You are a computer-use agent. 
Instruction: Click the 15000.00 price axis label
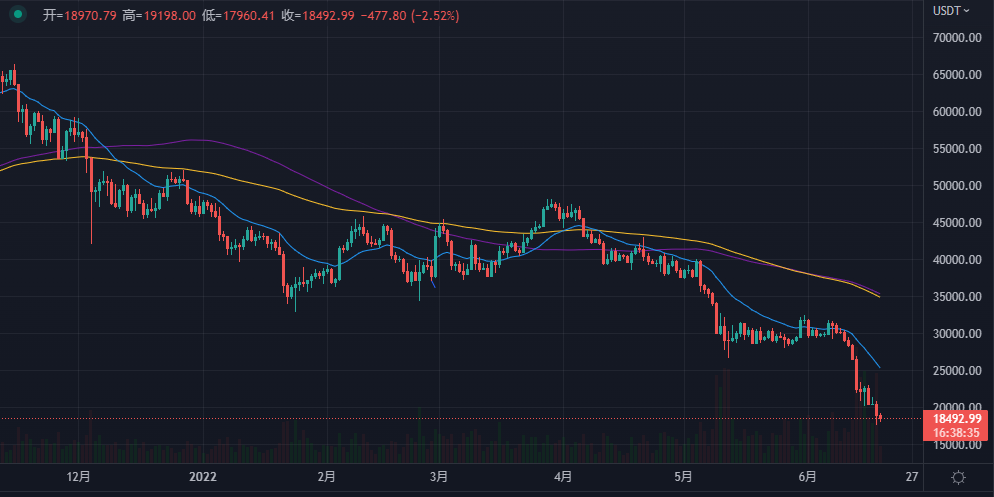click(957, 445)
